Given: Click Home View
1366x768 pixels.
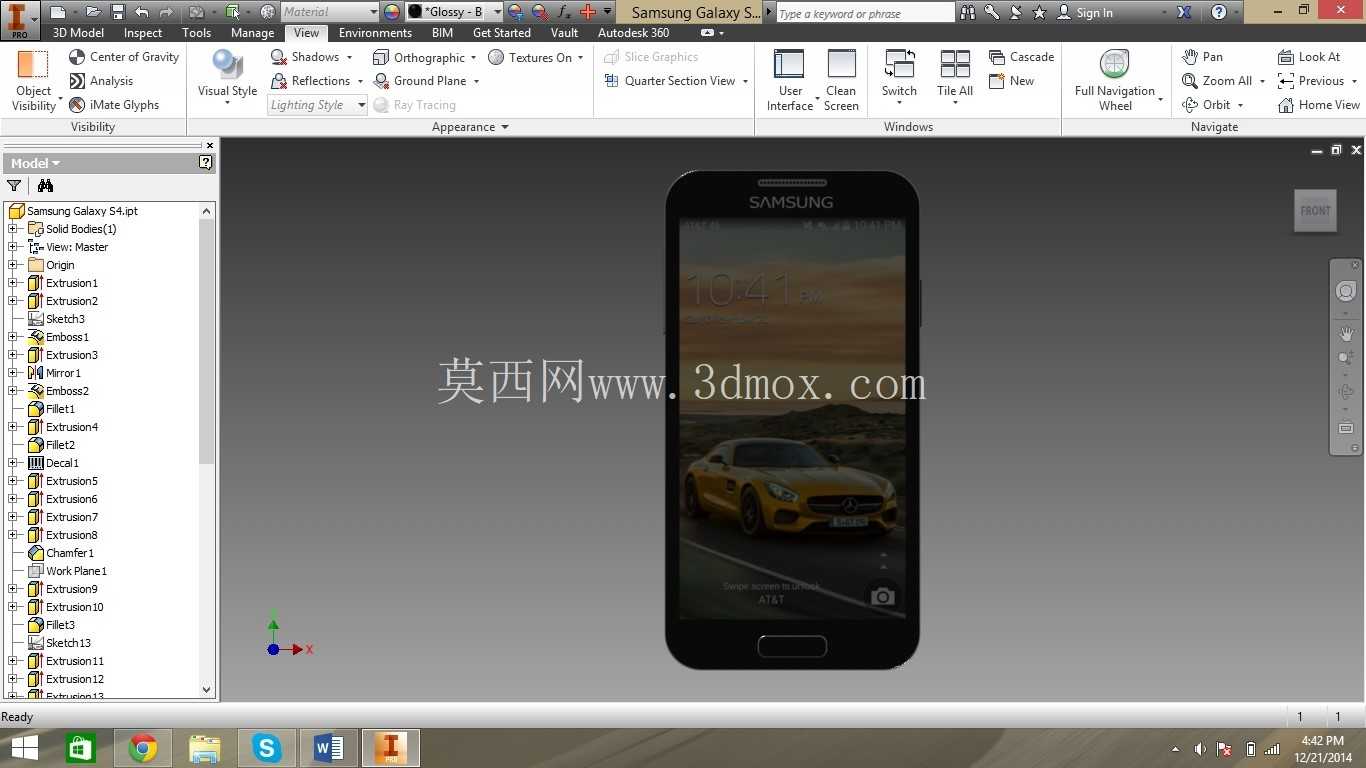Looking at the screenshot, I should pyautogui.click(x=1319, y=105).
